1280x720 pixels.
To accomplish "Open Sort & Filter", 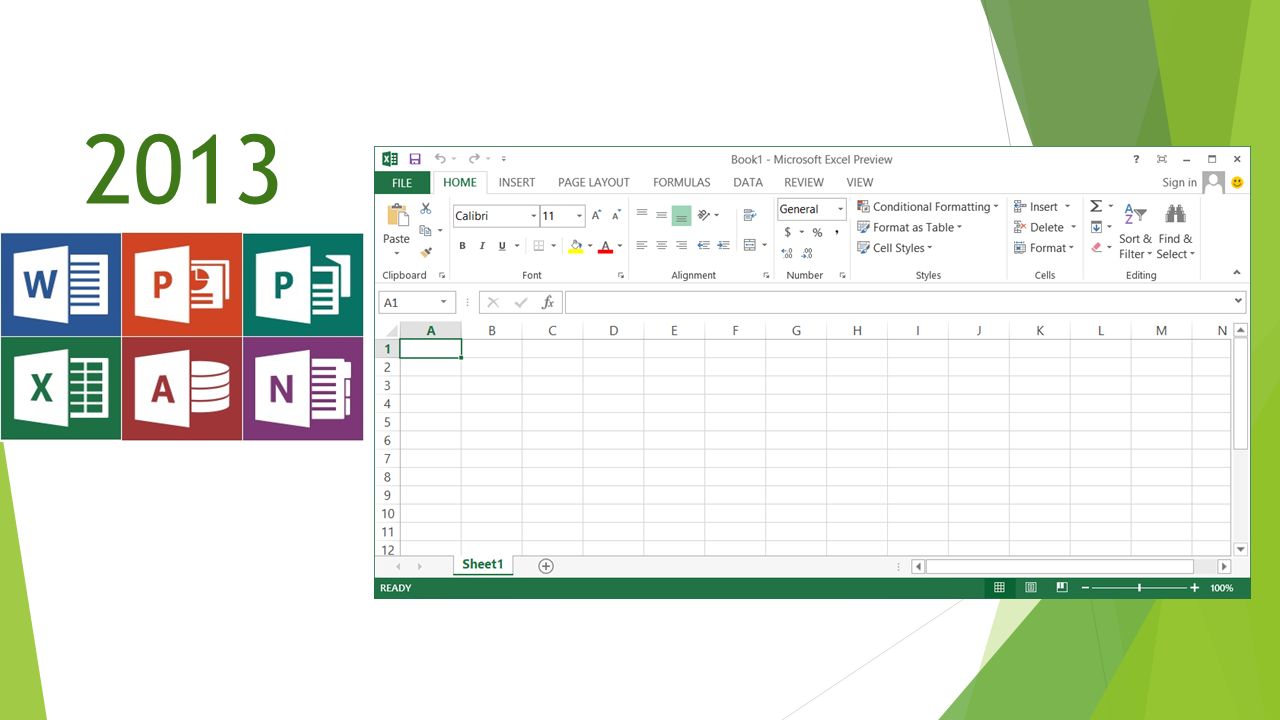I will (x=1135, y=232).
